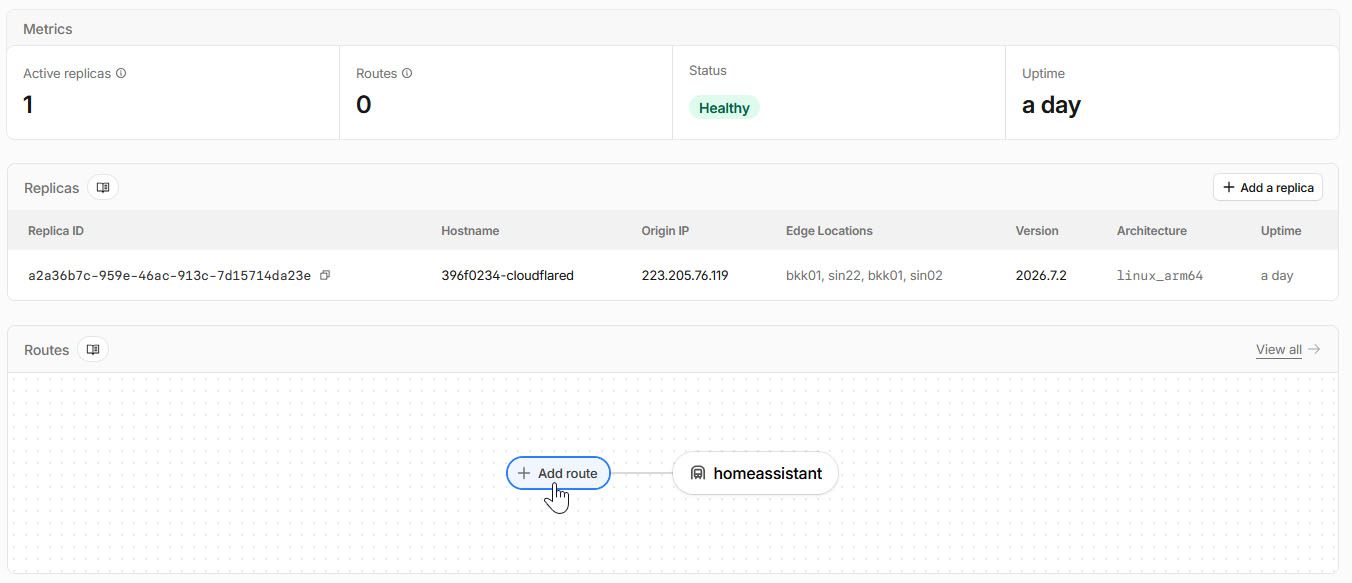Open the Routes documentation book icon
Screen dimensions: 1352x583
[93, 350]
